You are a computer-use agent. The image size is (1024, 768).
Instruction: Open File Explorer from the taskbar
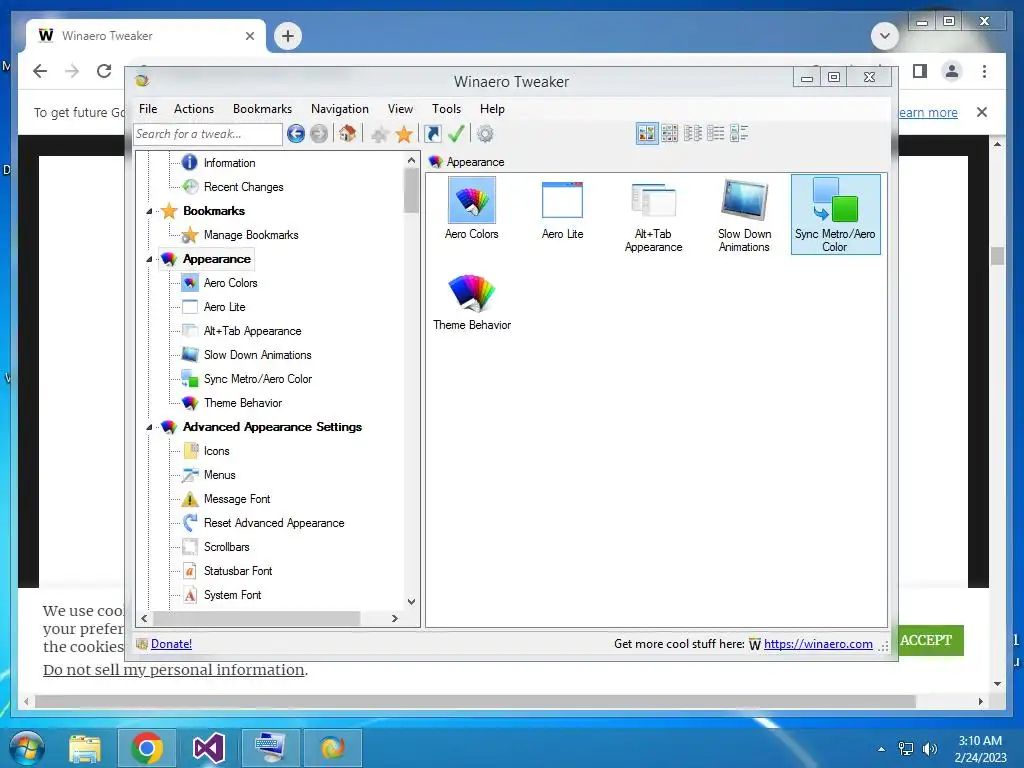click(x=85, y=748)
